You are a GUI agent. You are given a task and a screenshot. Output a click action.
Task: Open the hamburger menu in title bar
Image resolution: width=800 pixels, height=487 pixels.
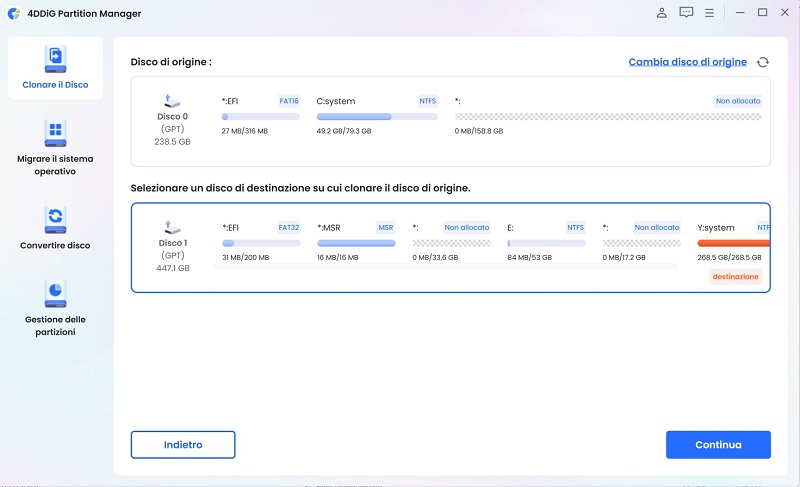709,13
